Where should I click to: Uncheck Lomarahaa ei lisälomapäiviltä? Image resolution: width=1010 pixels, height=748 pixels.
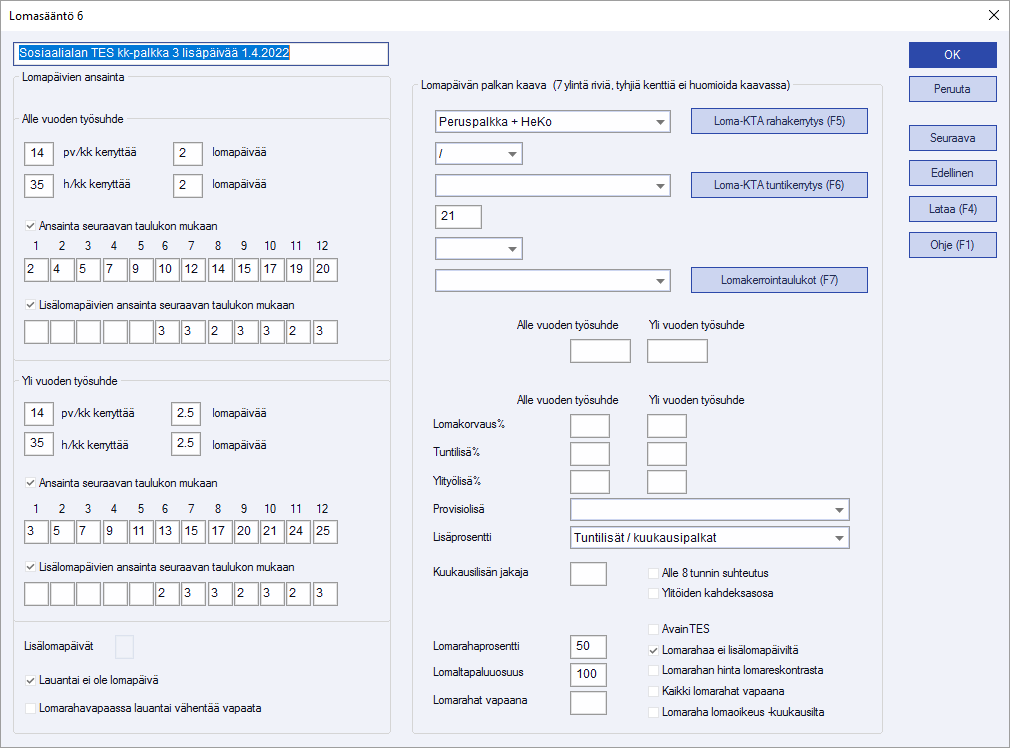(654, 650)
